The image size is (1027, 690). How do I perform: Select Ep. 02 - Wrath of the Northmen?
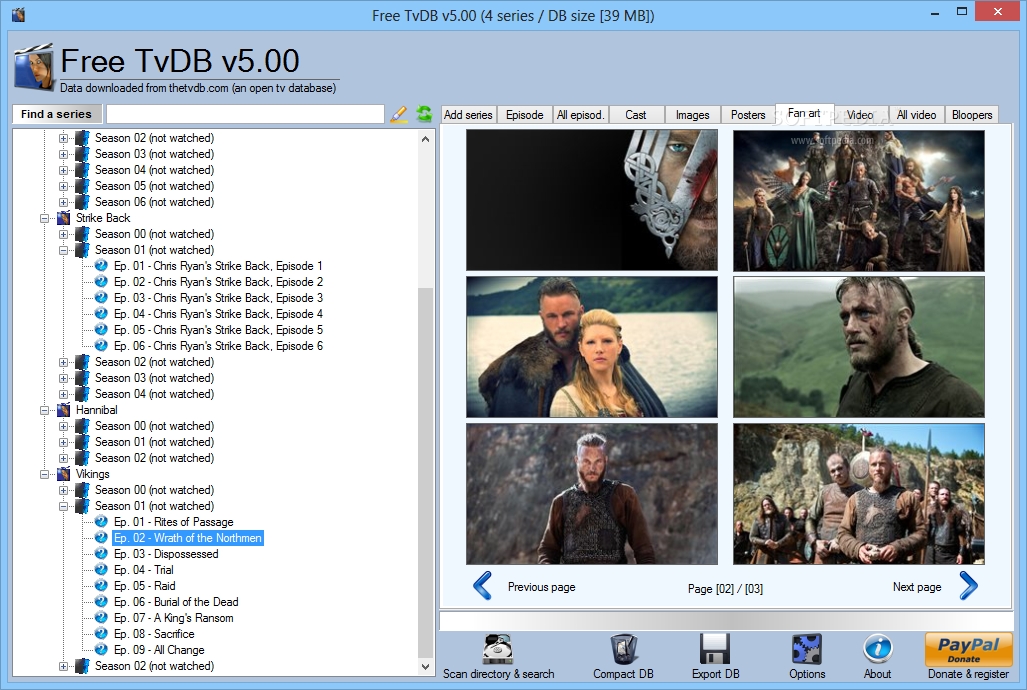coord(188,538)
